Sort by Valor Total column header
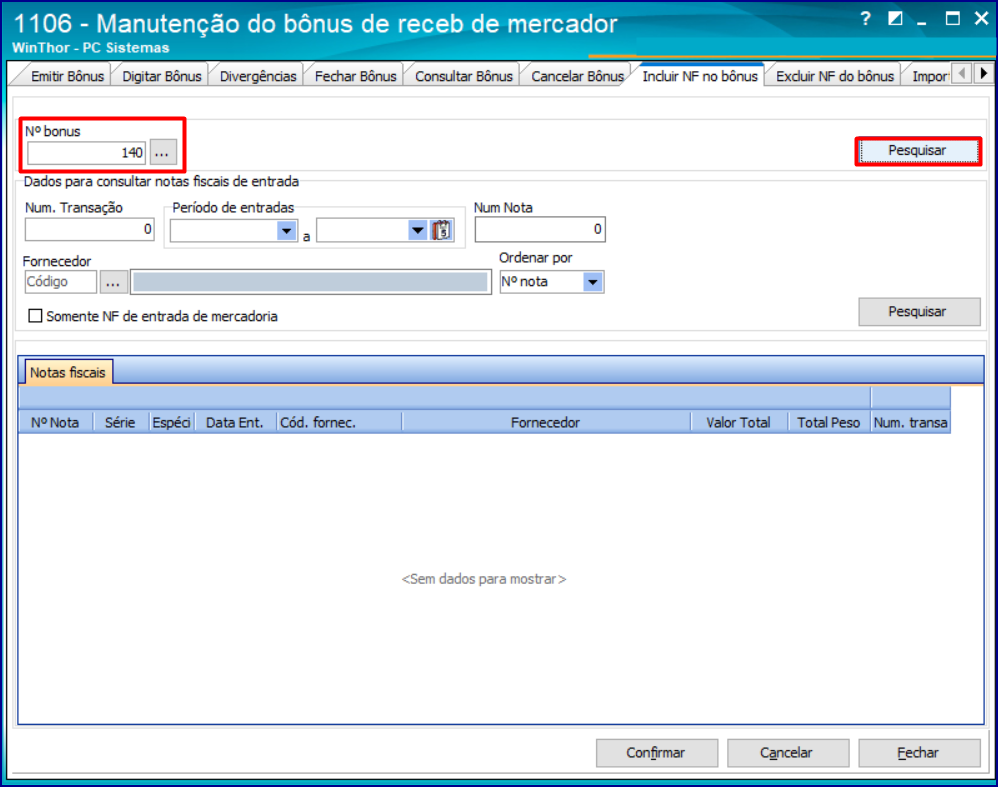The height and width of the screenshot is (787, 998). coord(739,423)
